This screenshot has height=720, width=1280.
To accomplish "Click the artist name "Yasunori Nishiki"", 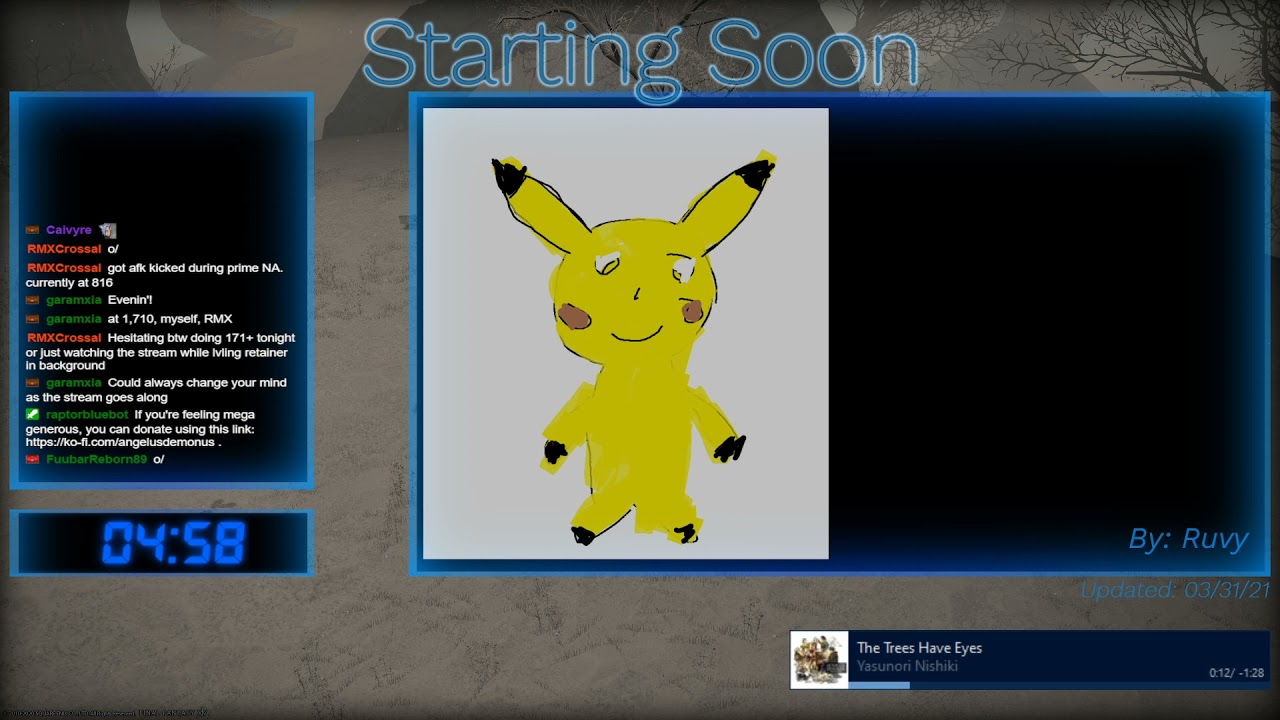I will click(907, 667).
